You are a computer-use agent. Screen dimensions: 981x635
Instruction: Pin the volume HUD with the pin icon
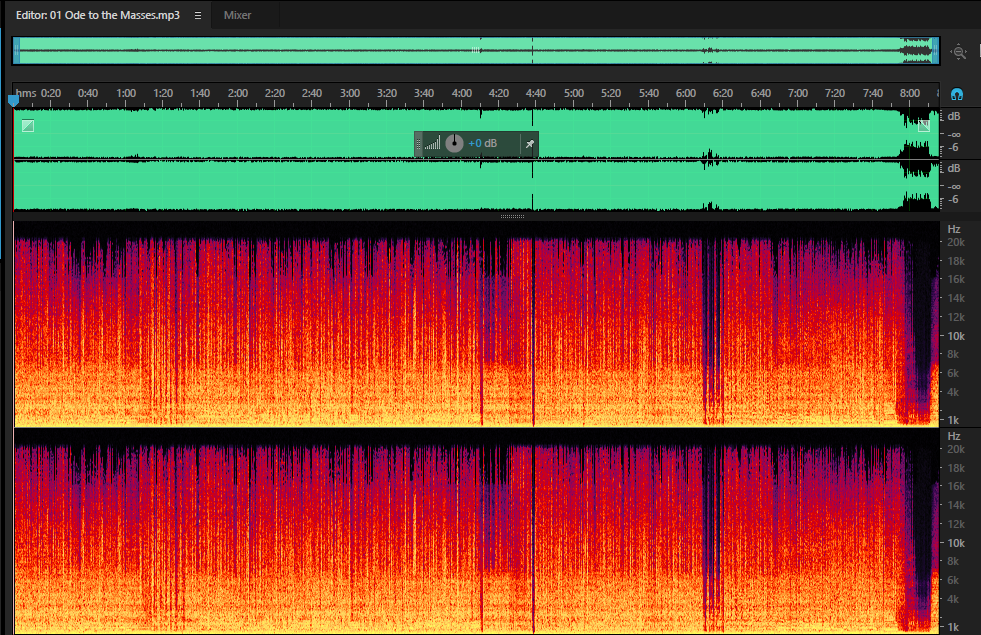(529, 144)
